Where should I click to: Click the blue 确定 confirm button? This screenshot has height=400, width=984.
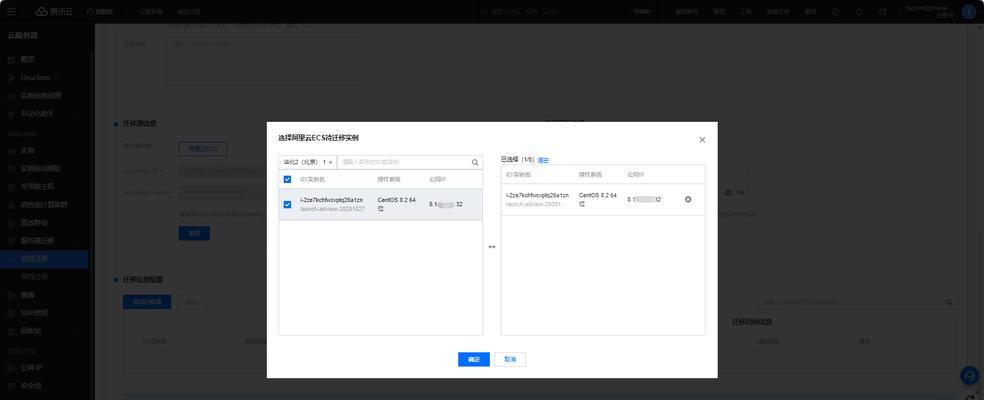(474, 359)
